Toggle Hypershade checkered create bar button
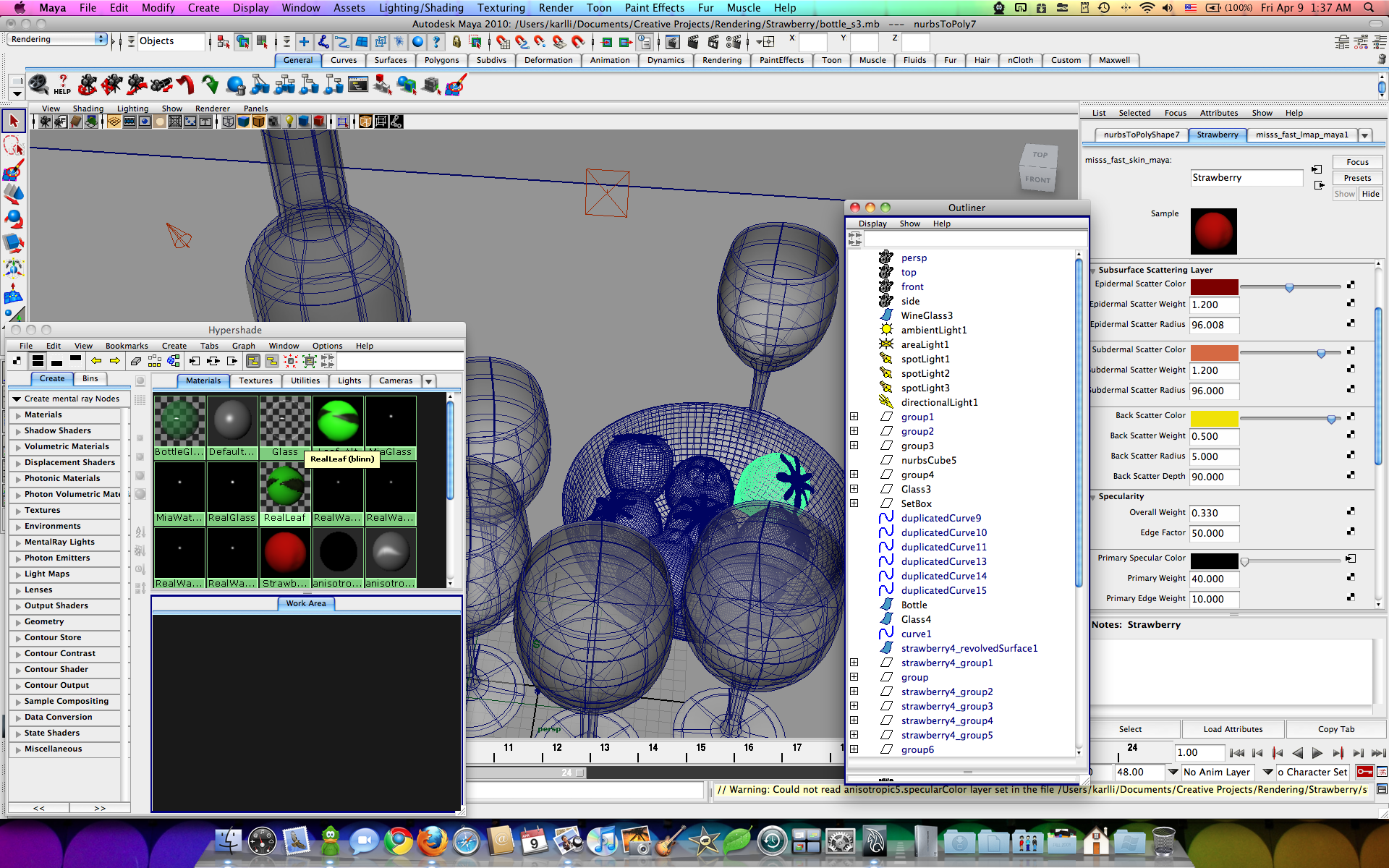Screen dimensions: 1389x868 [x=17, y=361]
